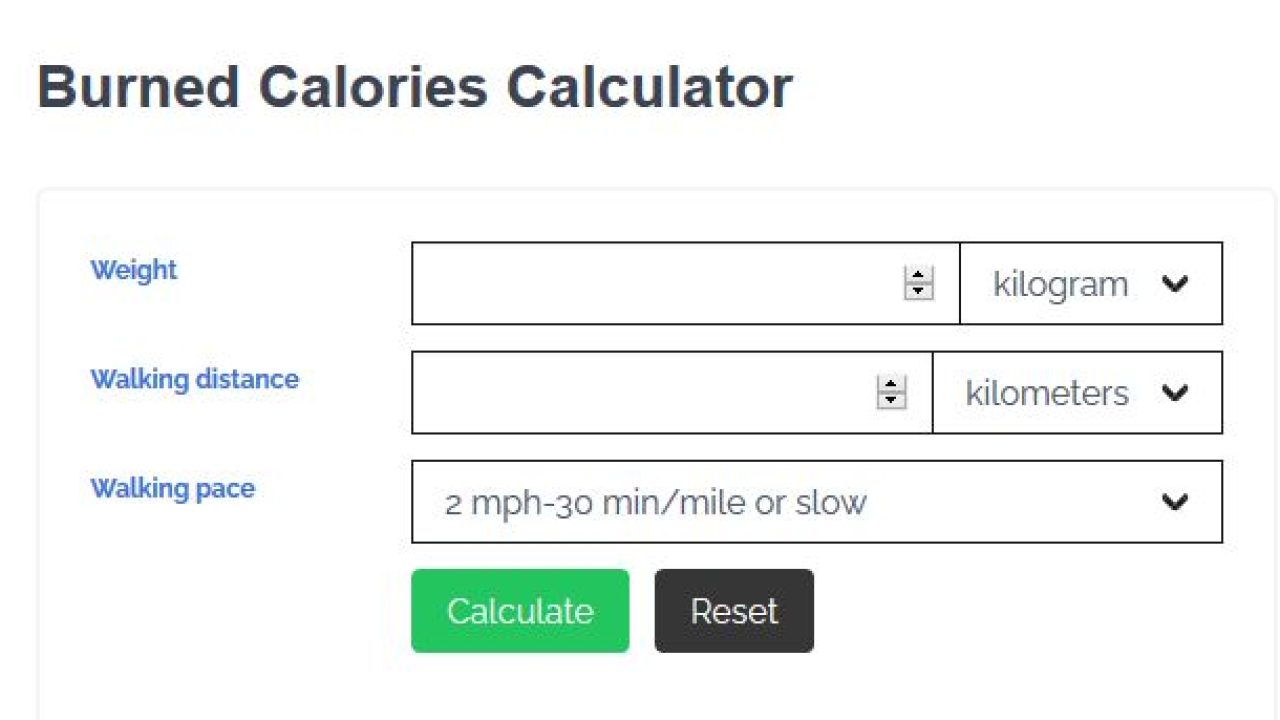Click the chevron icon beside kilogram
This screenshot has width=1280, height=720.
(x=1175, y=284)
